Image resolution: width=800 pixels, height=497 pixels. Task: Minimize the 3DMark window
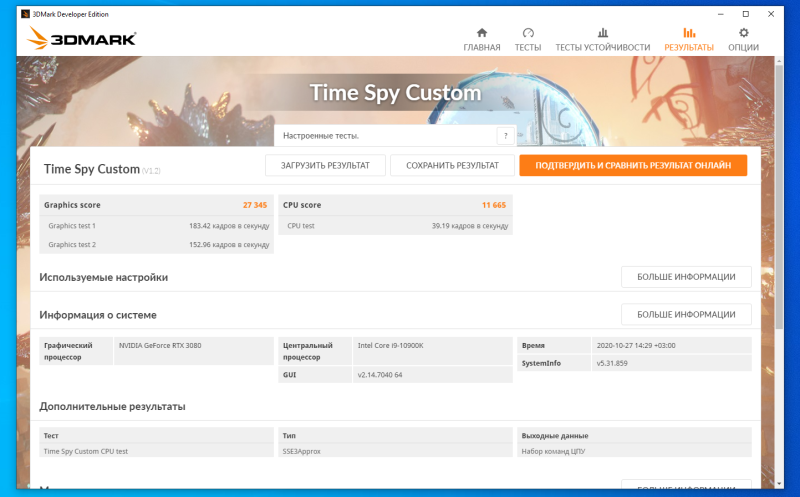coord(720,14)
